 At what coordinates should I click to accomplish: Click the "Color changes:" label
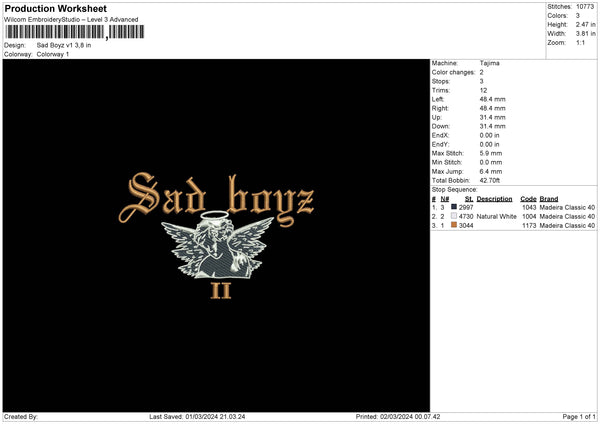pyautogui.click(x=453, y=72)
